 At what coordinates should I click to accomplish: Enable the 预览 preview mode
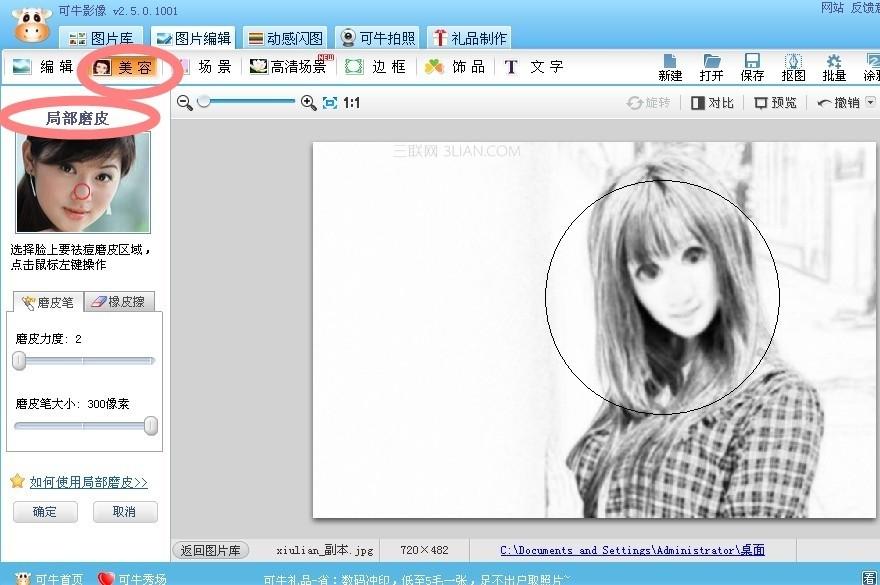[775, 102]
